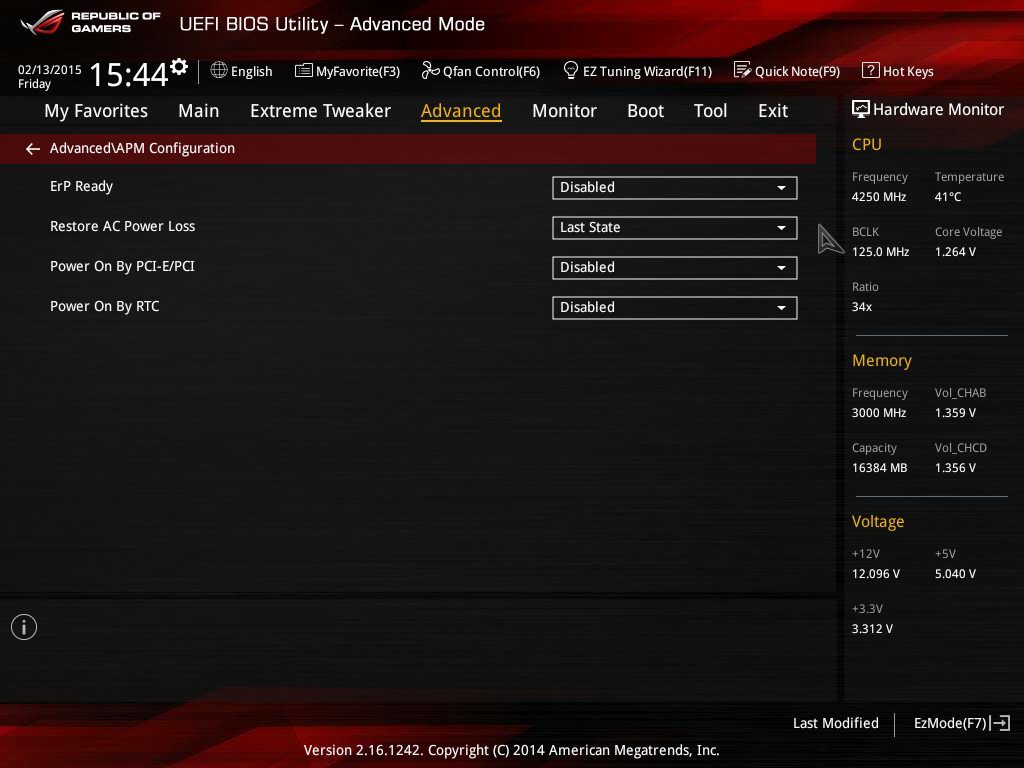Screen dimensions: 1024x768
Task: Click the 02/13/2015 date text
Action: pos(50,69)
